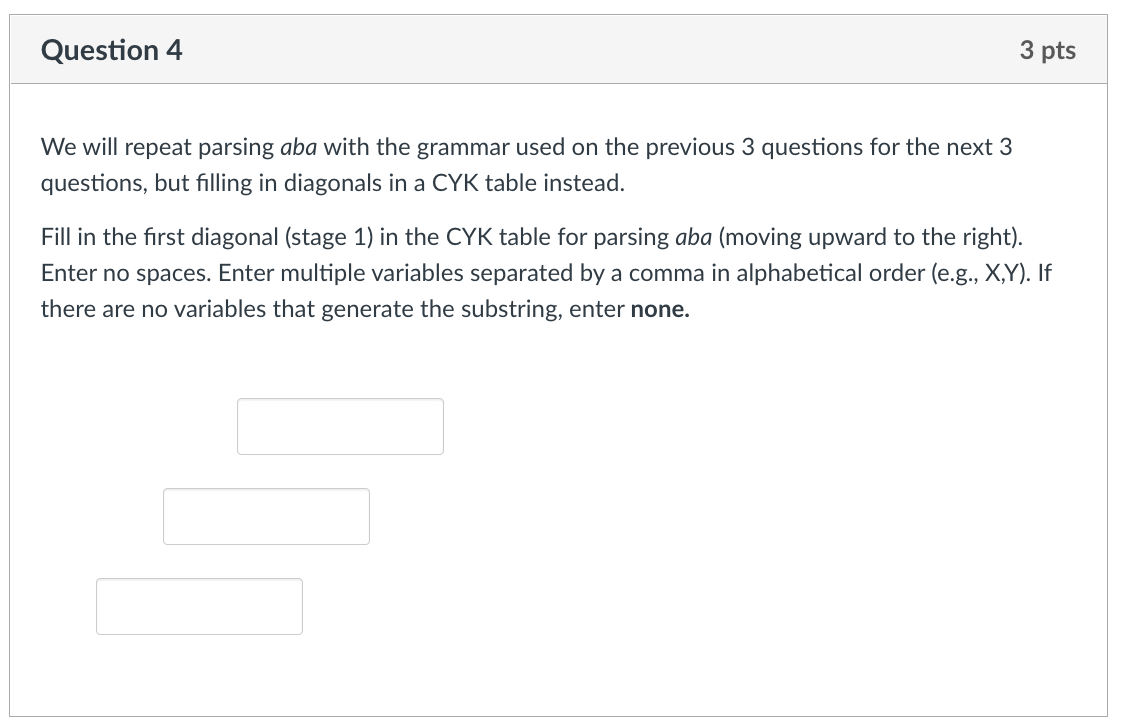Click the 3 pts label
The width and height of the screenshot is (1124, 722).
click(x=1049, y=50)
